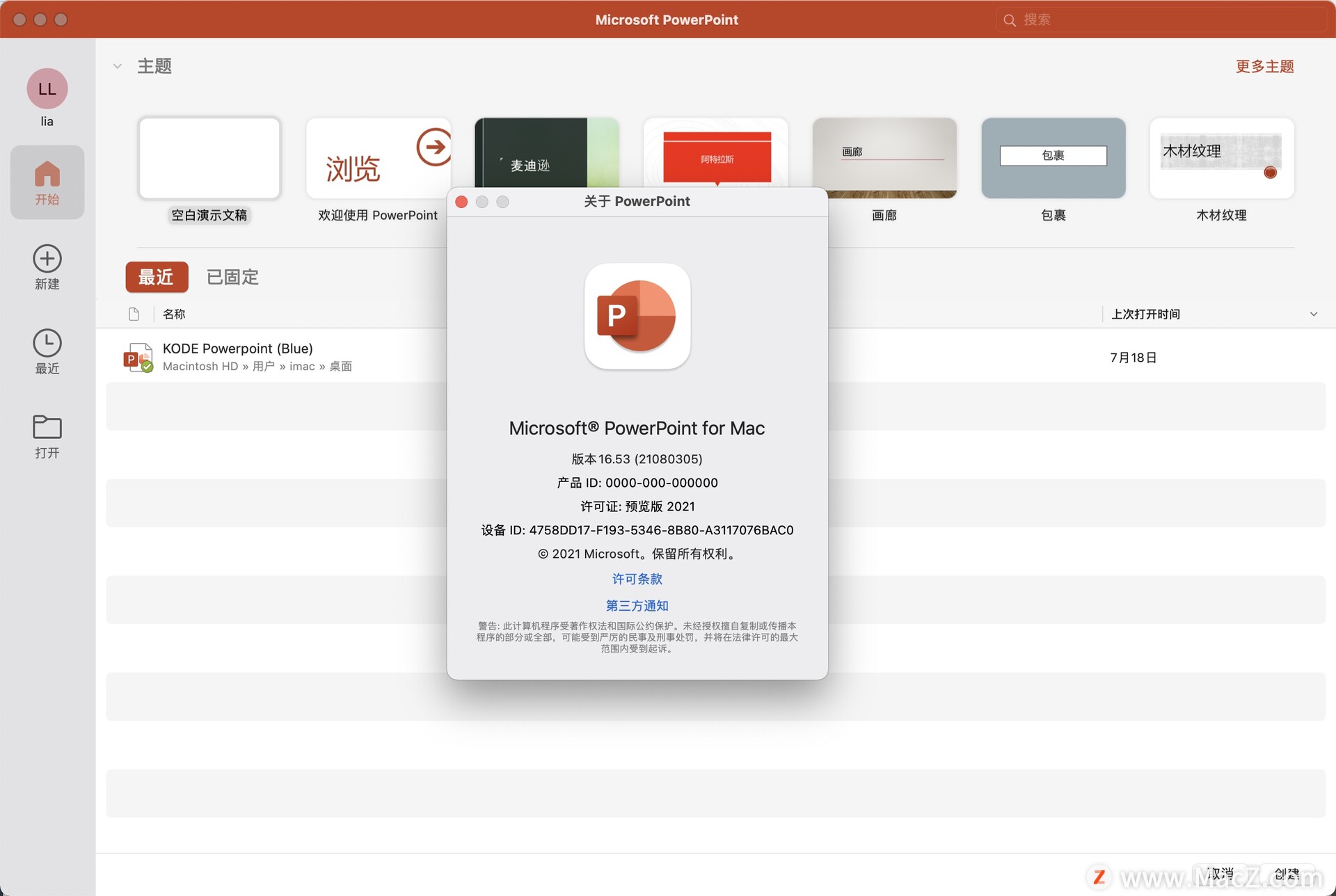1336x896 pixels.
Task: Click the Device ID text line
Action: click(x=637, y=530)
